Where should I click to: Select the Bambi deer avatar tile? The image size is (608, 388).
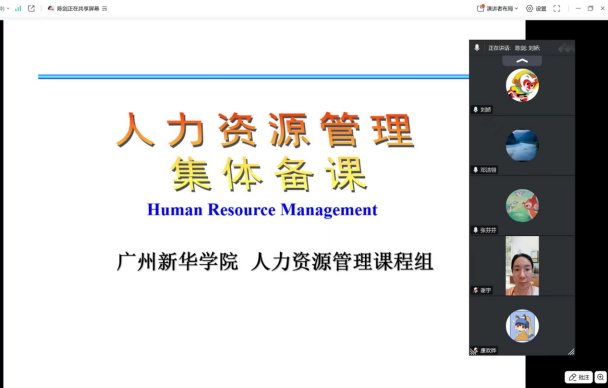(522, 205)
